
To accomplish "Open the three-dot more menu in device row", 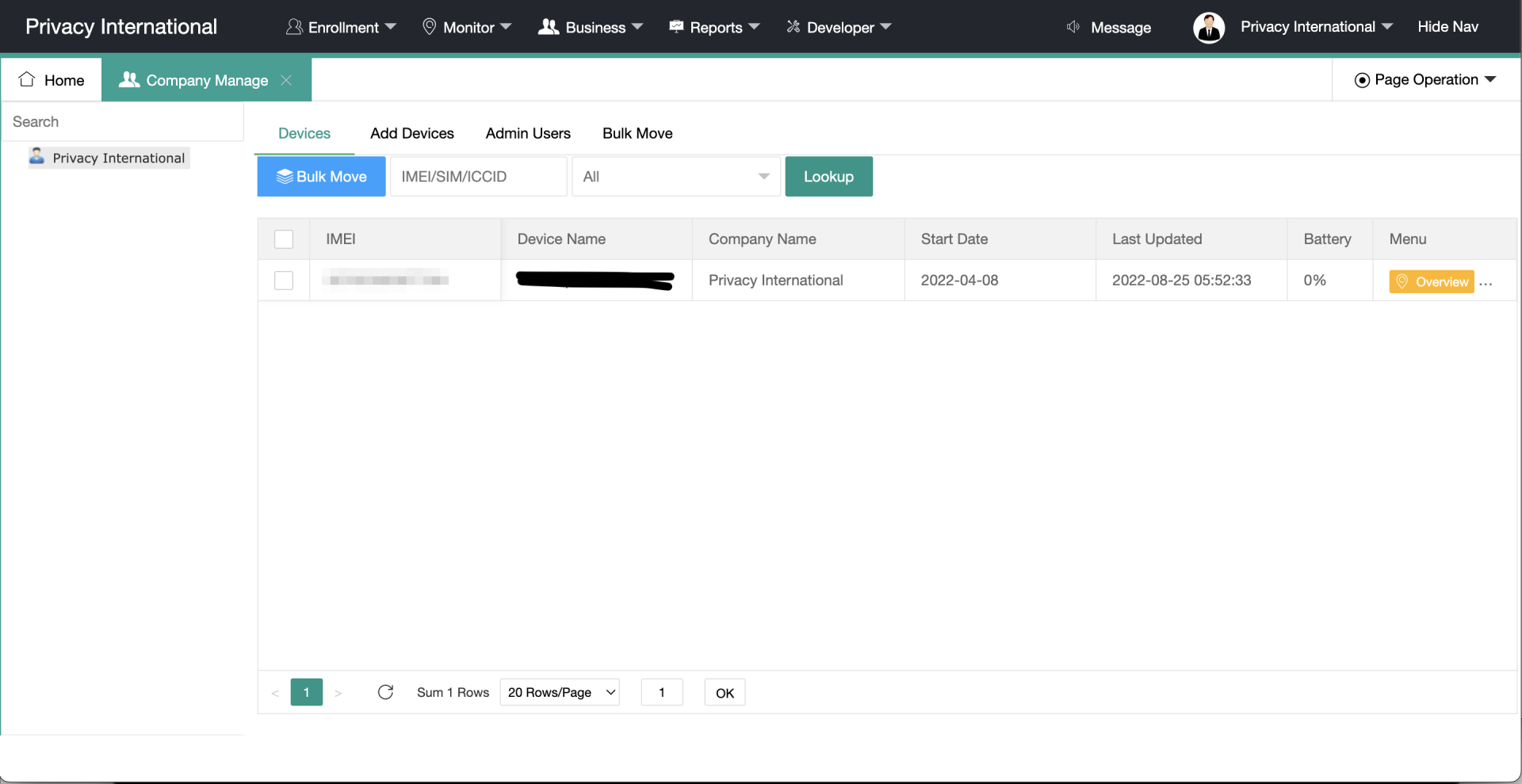I will click(1486, 282).
